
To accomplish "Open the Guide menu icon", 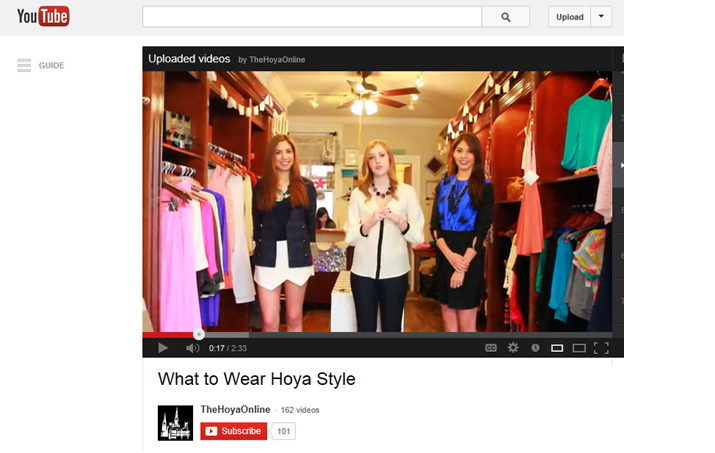I will (24, 65).
